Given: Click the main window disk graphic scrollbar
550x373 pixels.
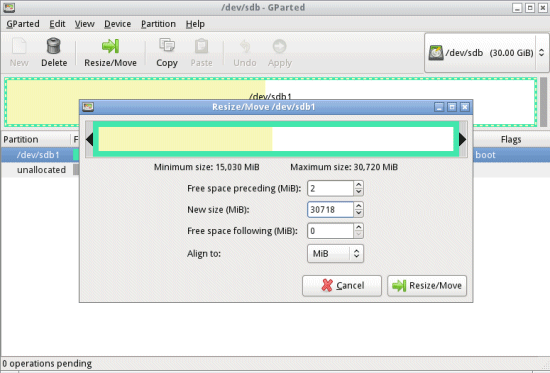Looking at the screenshot, I should [543, 102].
